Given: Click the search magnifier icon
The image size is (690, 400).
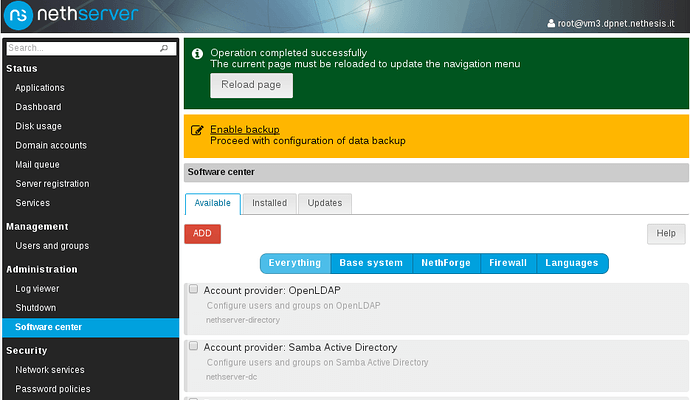Looking at the screenshot, I should coord(164,48).
